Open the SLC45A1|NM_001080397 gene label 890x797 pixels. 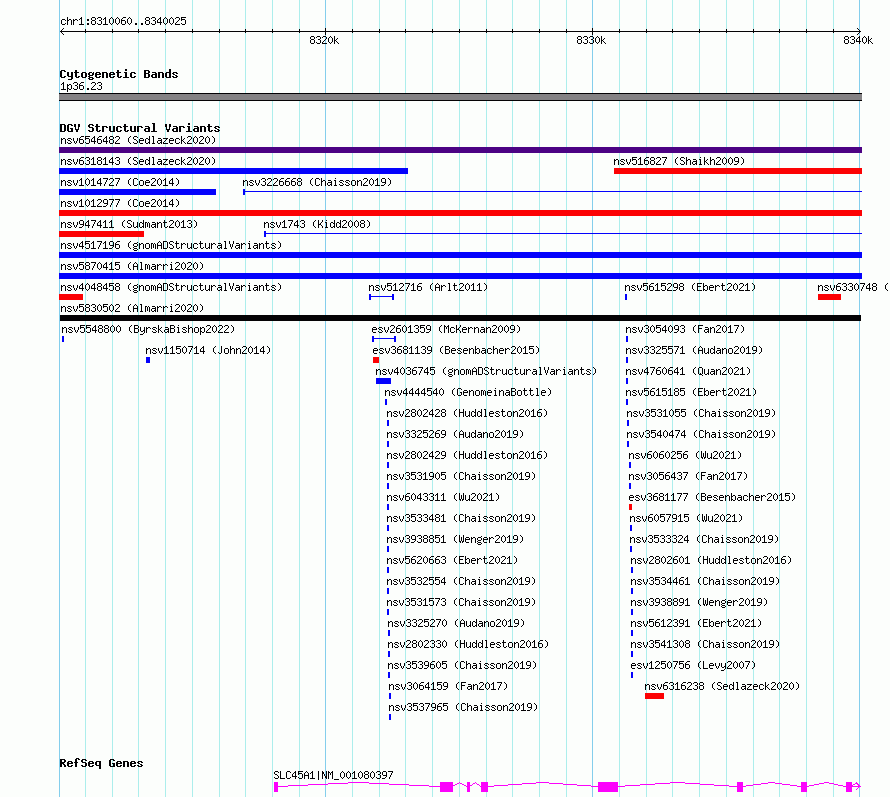click(x=333, y=775)
